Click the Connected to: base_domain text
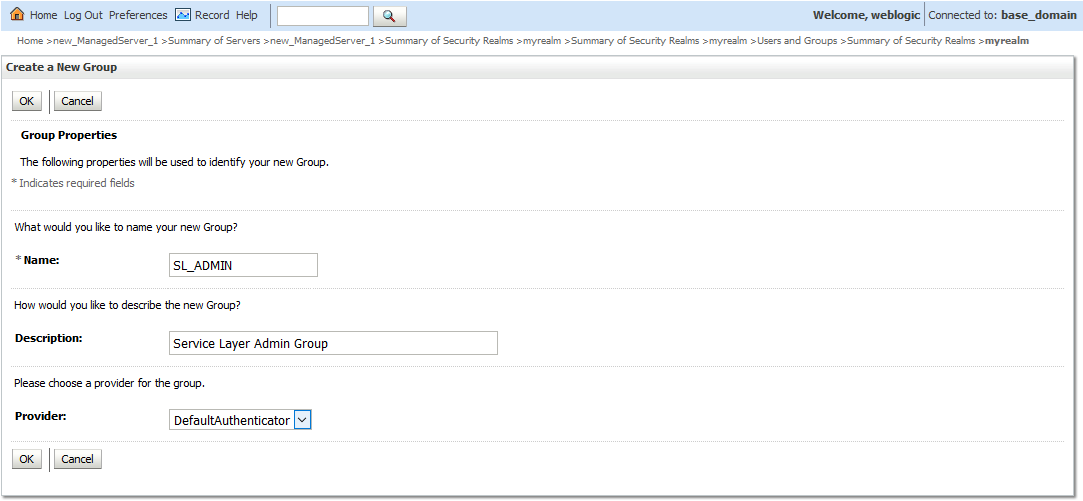1083x501 pixels. tap(1002, 15)
